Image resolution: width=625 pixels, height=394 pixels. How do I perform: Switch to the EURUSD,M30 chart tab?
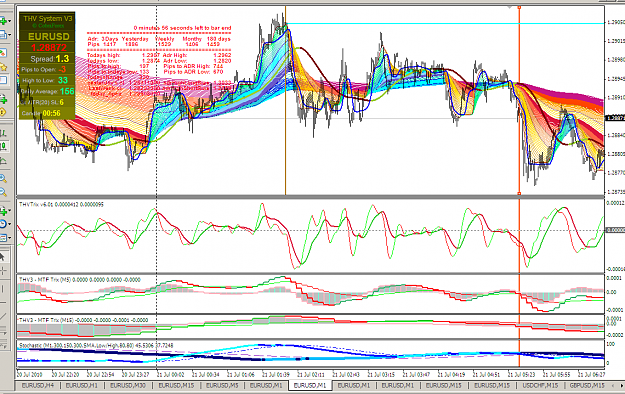[x=128, y=386]
